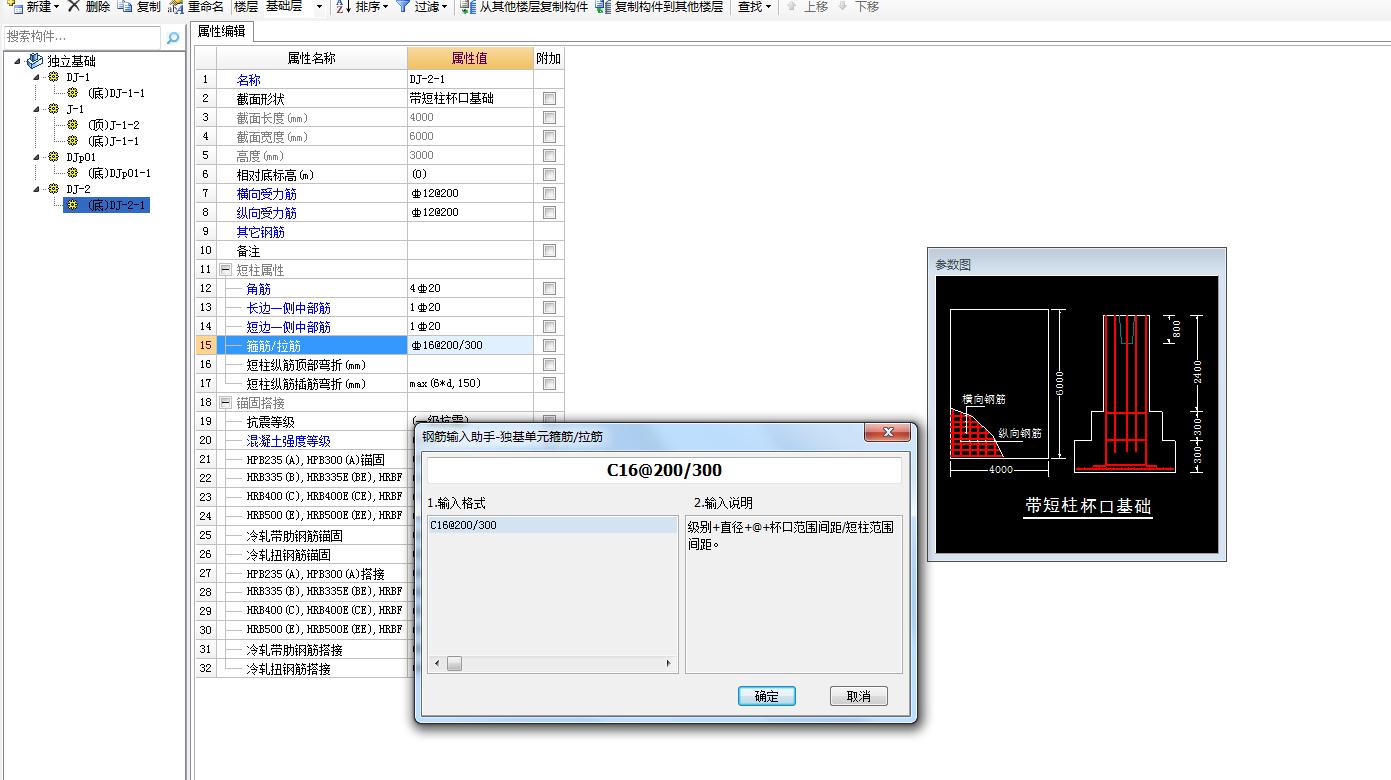Tick the 附加 checkbox for 横向受力筋
Screen dimensions: 1391x780
pos(549,194)
